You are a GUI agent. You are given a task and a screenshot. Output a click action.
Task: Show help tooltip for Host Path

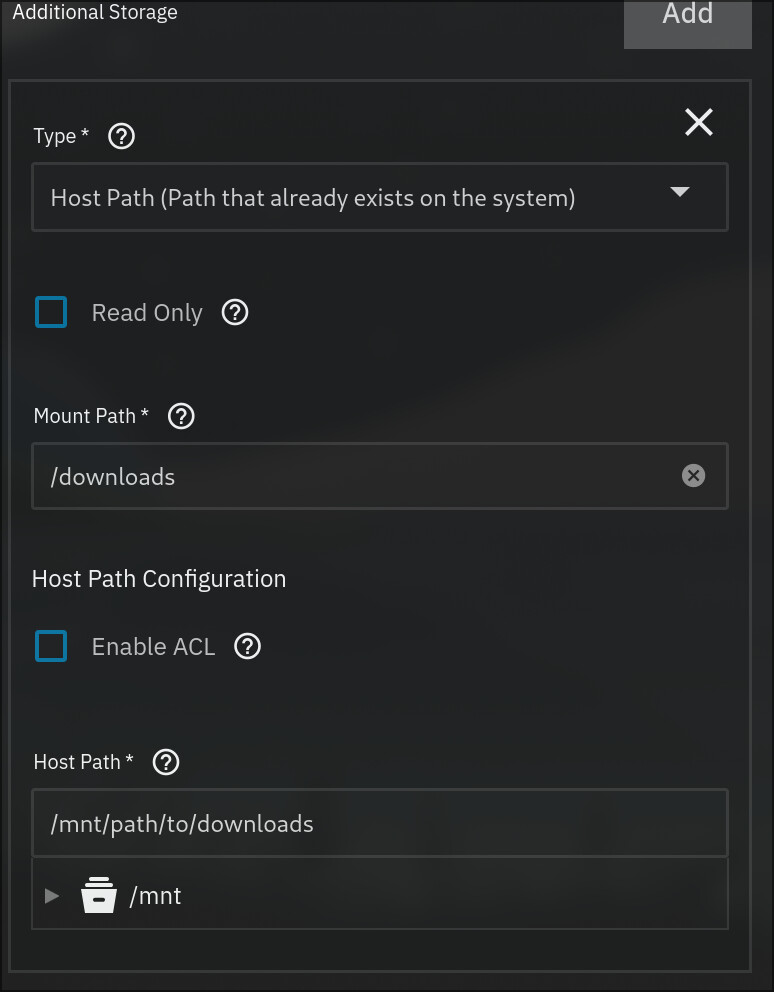(166, 762)
